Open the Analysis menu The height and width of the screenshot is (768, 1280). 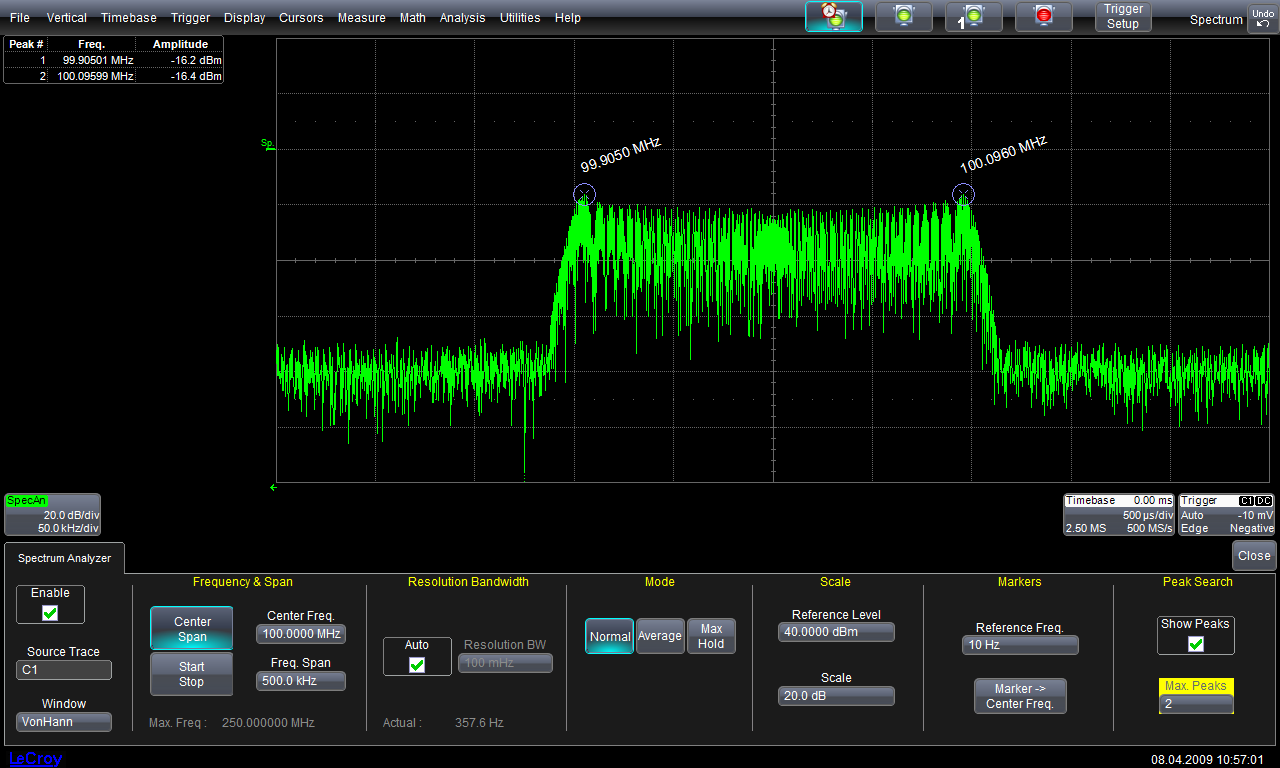(462, 18)
